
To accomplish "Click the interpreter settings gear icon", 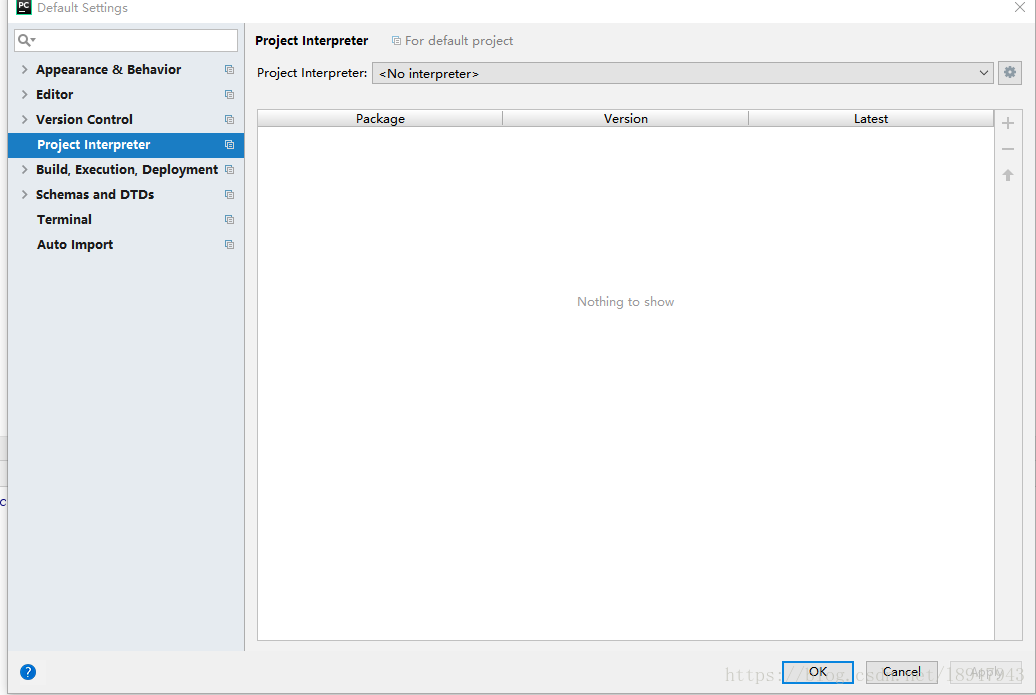I will click(1009, 73).
